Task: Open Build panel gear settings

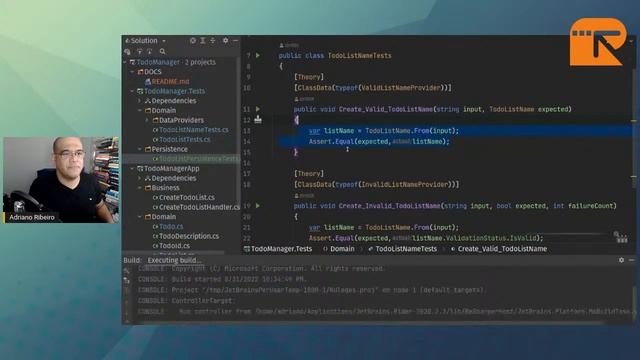Action: [x=621, y=260]
